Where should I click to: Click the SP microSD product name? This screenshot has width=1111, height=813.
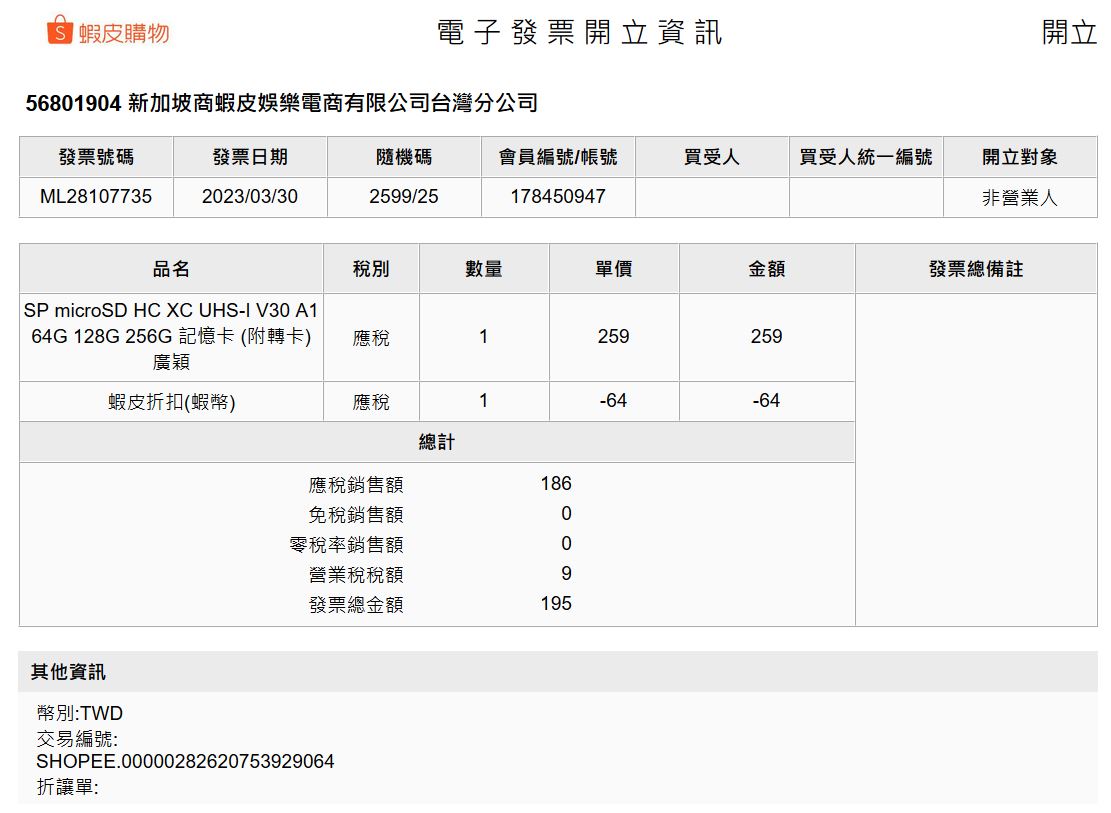171,337
